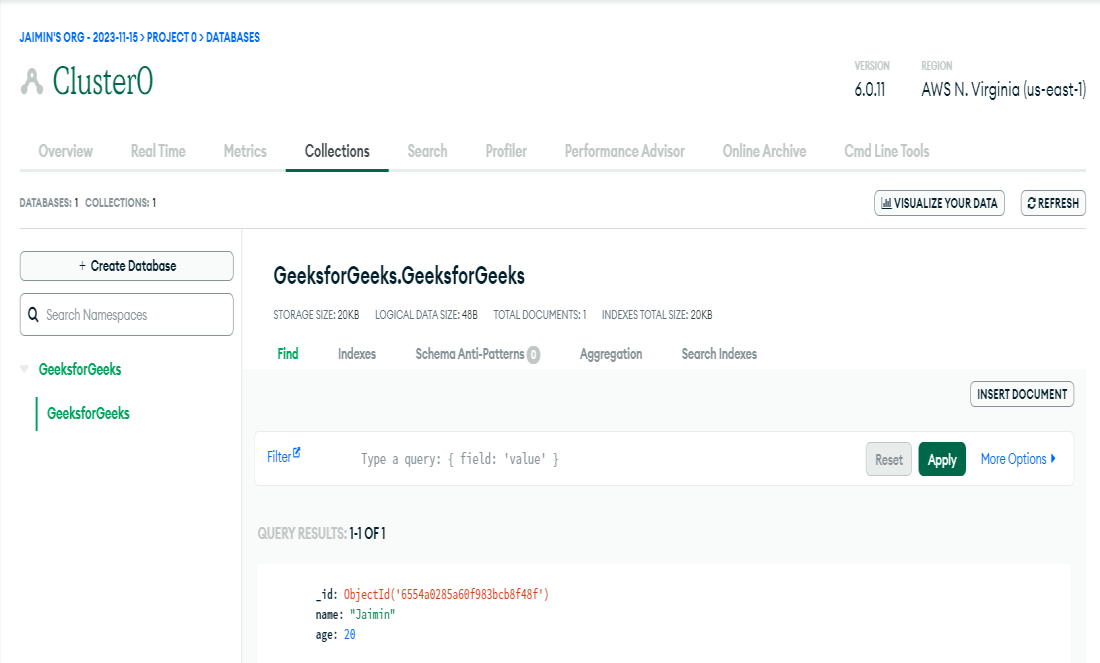Open the Aggregation sub-tab
The image size is (1100, 663).
tap(610, 354)
